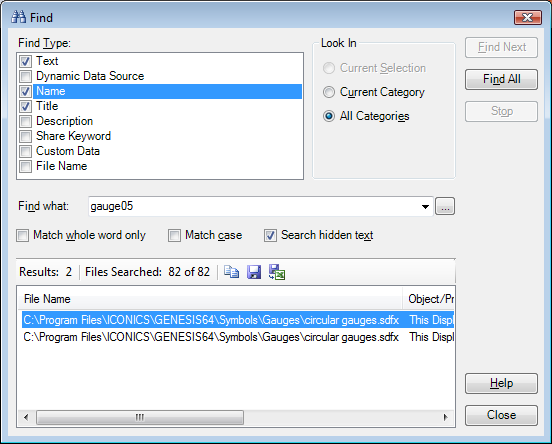Click the Find All button
The width and height of the screenshot is (552, 444).
(501, 79)
